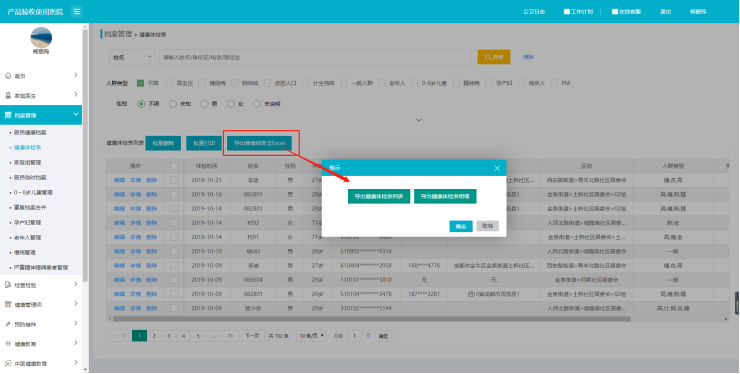Click the 预防接种 syringe icon in sidebar
740x374 pixels.
pos(8,324)
